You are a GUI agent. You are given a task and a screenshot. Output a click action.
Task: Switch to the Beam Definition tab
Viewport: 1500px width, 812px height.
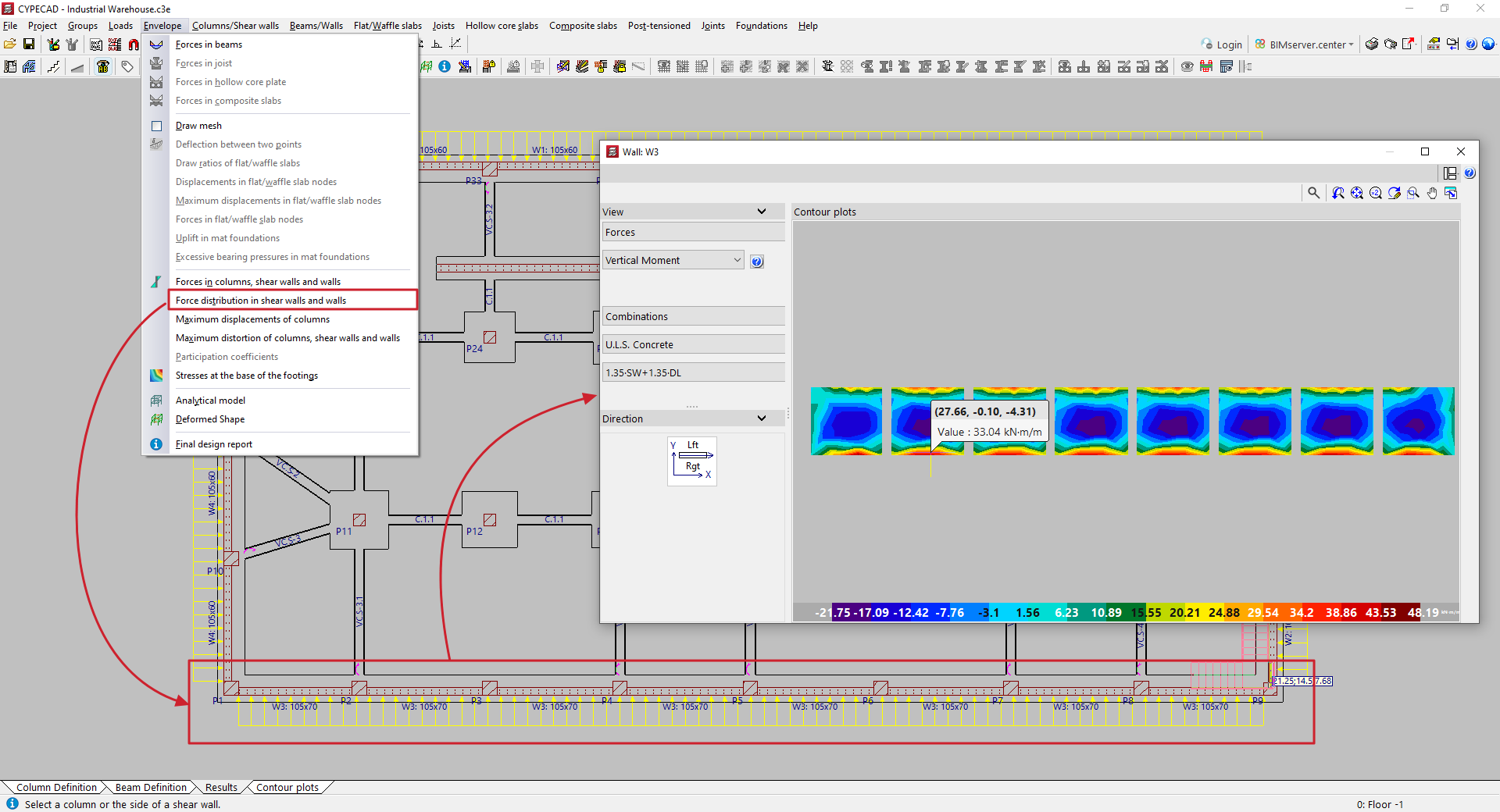click(x=151, y=787)
